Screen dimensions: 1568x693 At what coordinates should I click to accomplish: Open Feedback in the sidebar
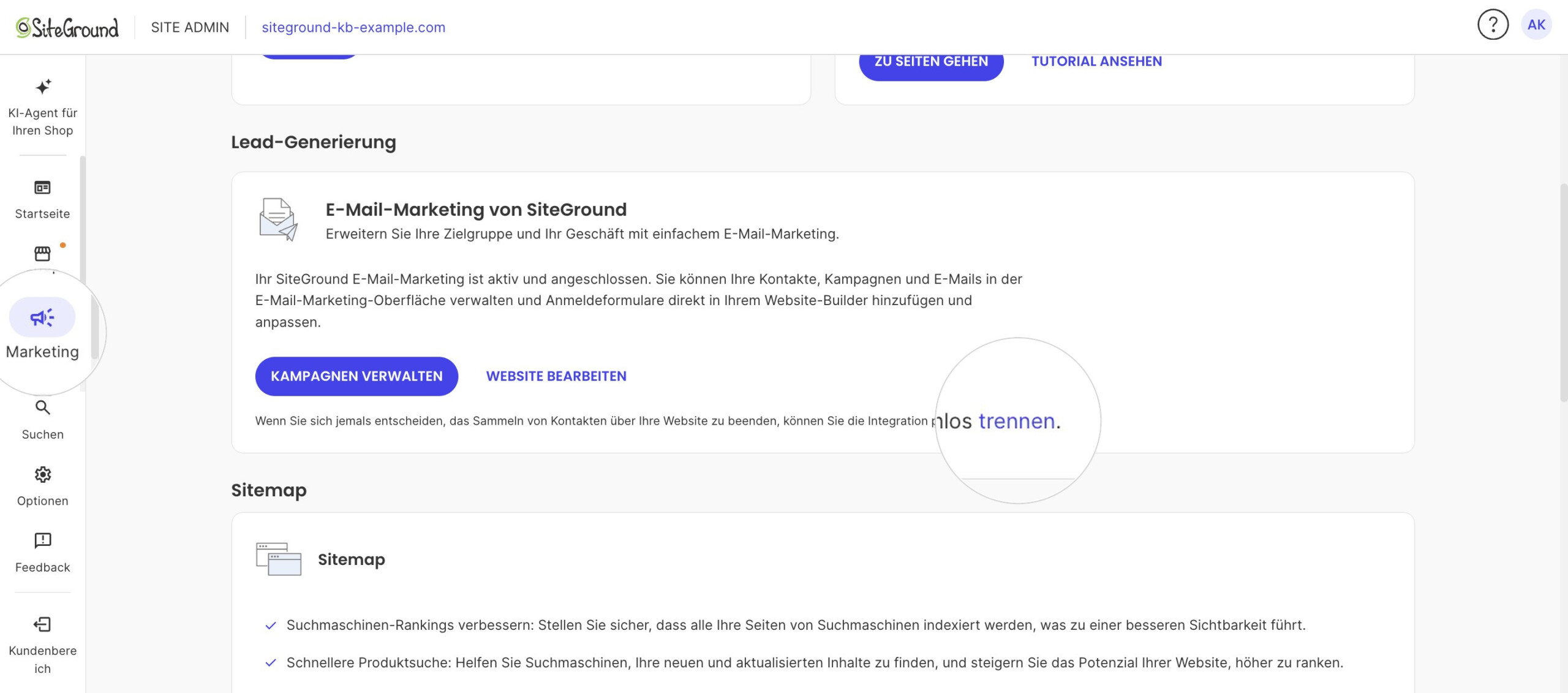(x=42, y=553)
